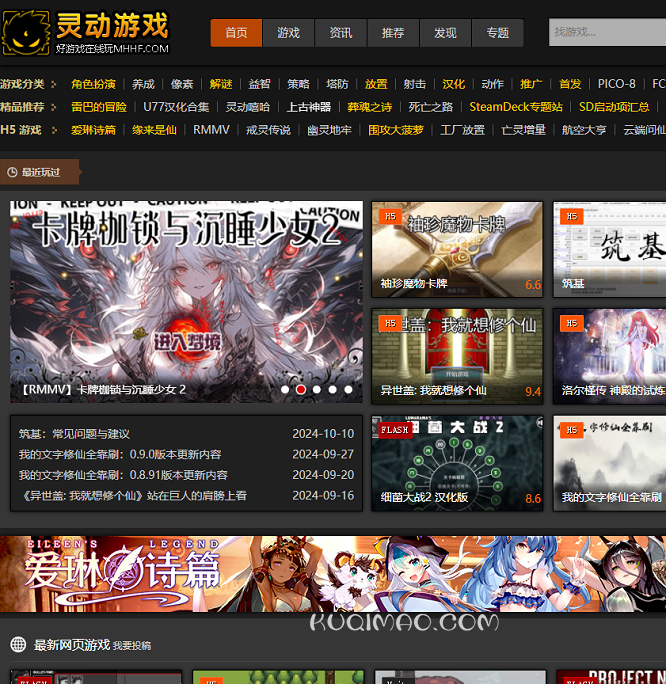
Task: Click FLASH badge on 细菌大战2 card
Action: [395, 430]
